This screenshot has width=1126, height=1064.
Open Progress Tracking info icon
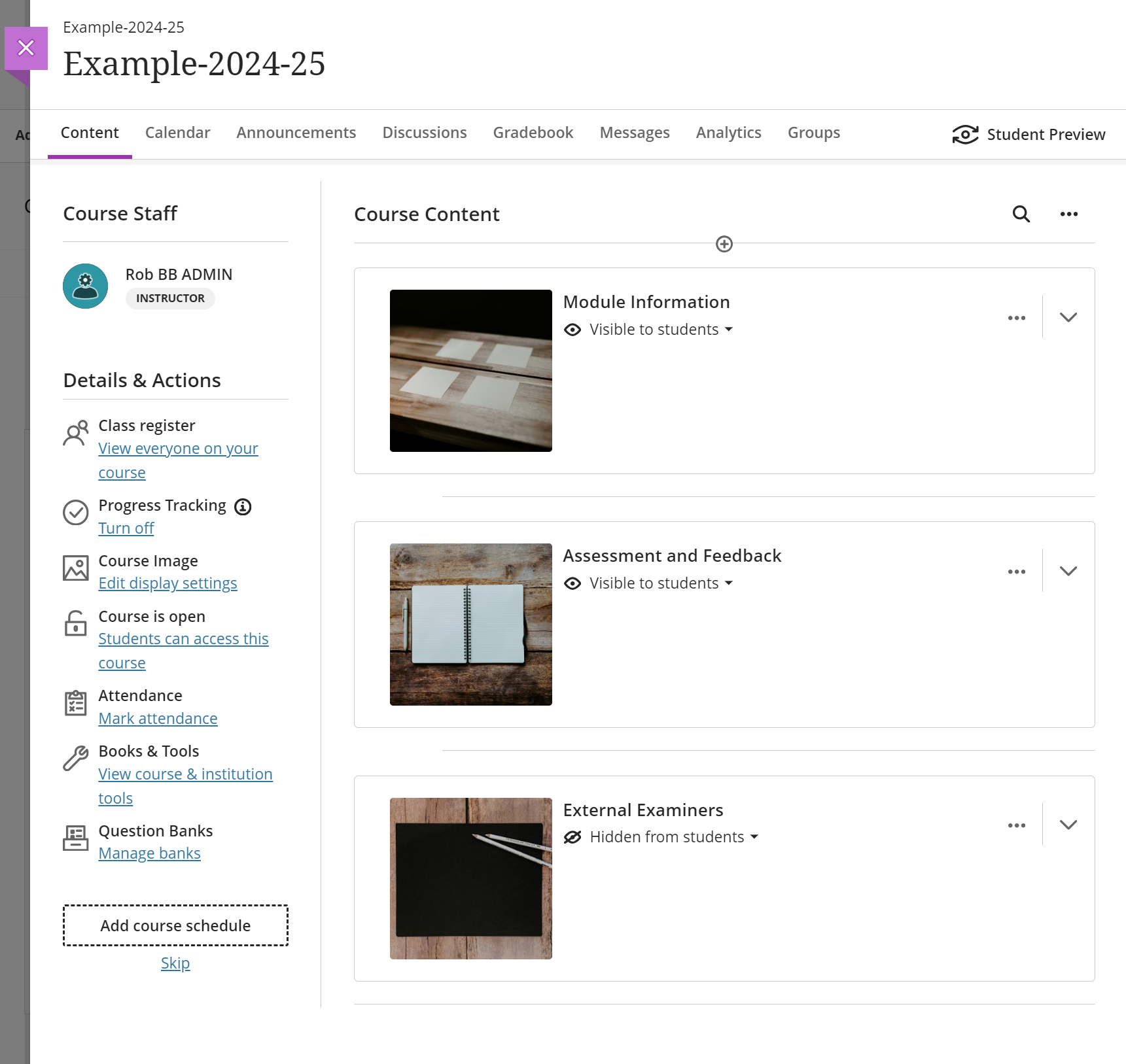(x=243, y=507)
